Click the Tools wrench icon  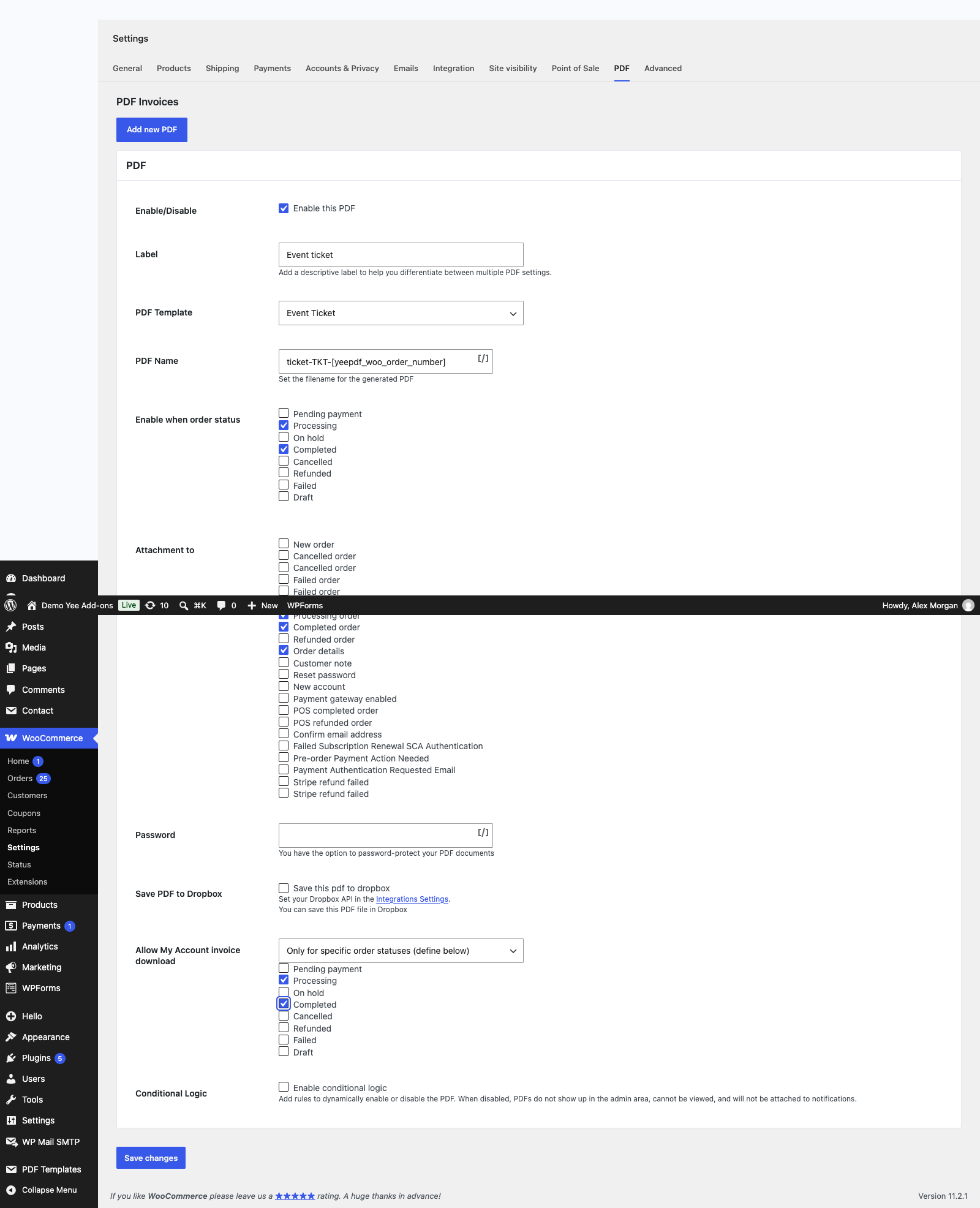click(11, 1100)
